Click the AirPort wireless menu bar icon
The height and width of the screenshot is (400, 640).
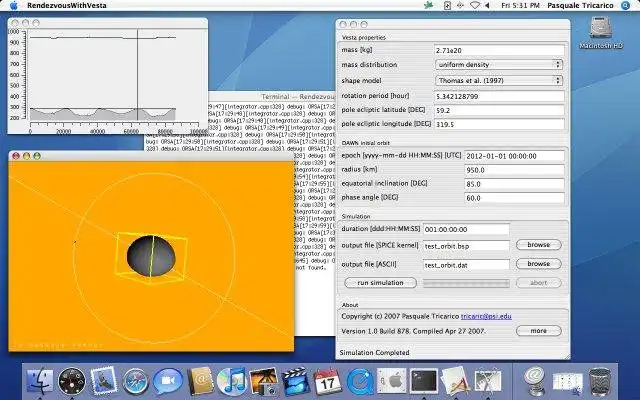click(x=475, y=5)
